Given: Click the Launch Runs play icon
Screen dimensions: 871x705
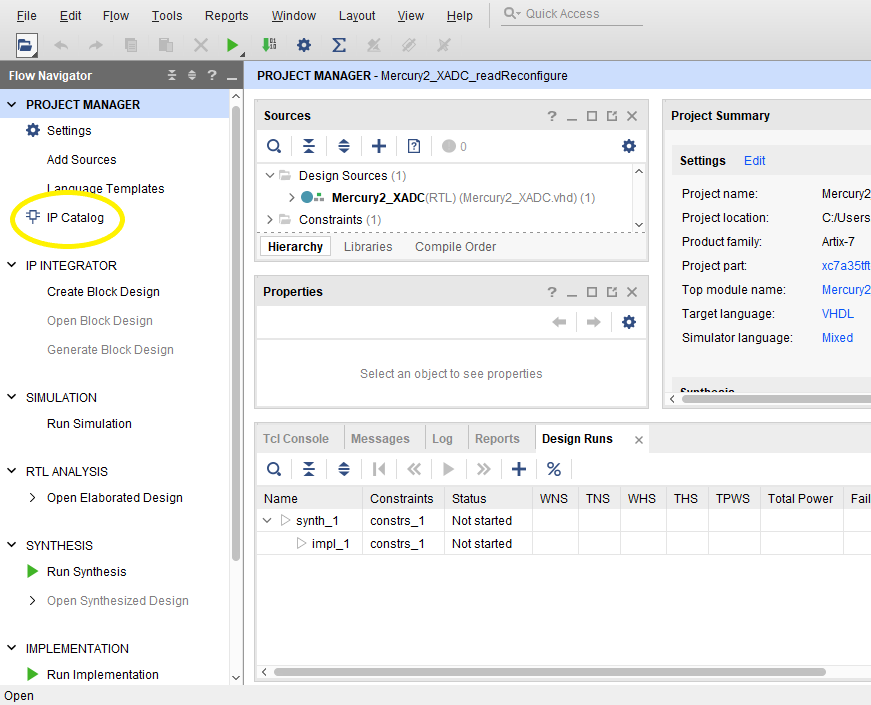Looking at the screenshot, I should [448, 469].
